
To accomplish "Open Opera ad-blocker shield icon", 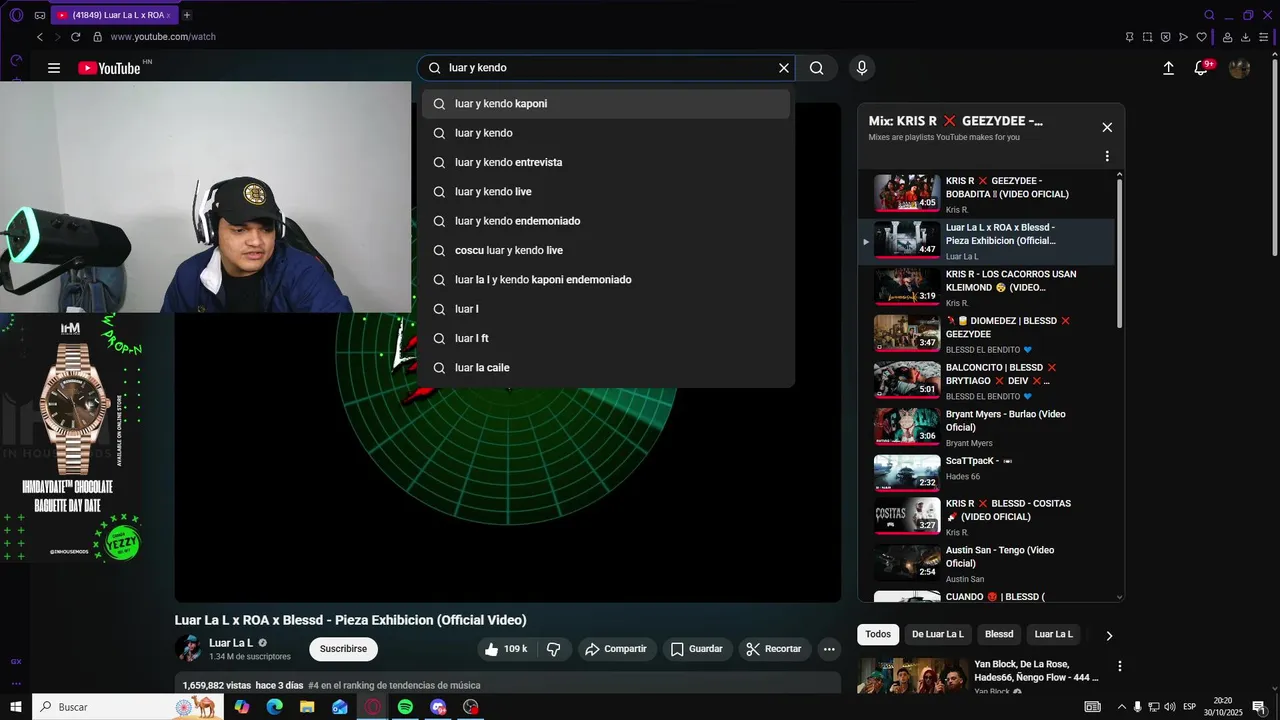I will [1166, 37].
